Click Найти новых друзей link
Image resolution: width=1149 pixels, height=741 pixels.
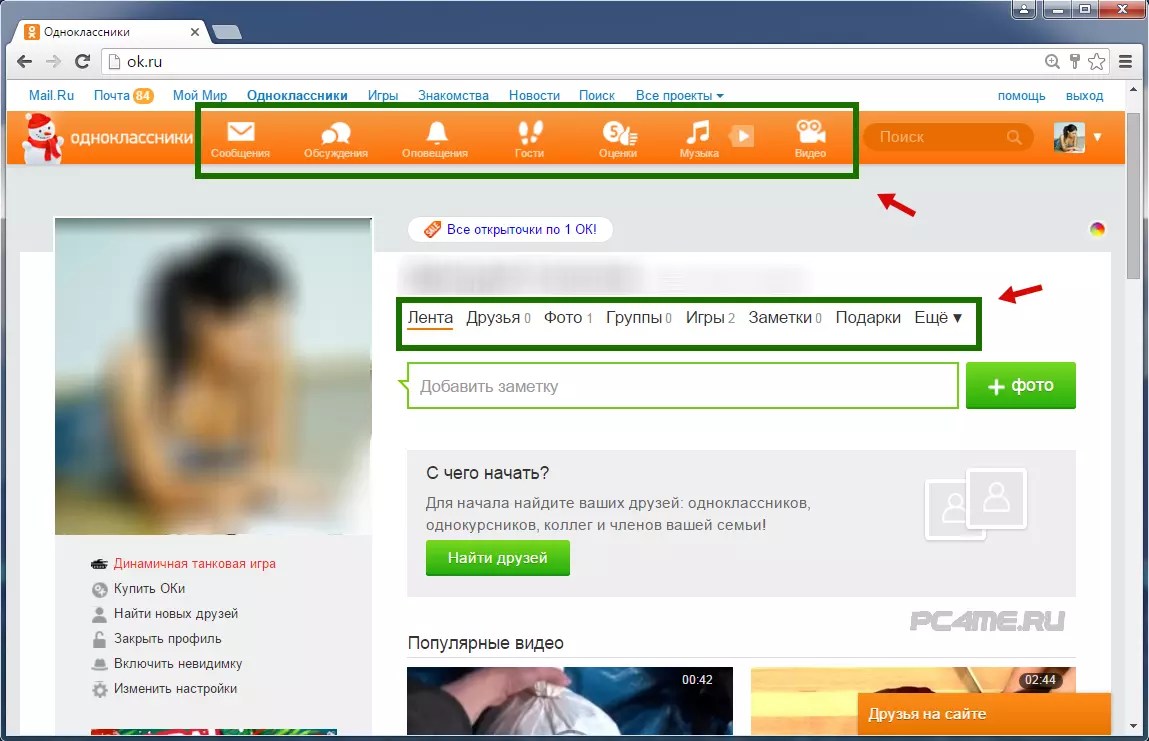(x=176, y=613)
